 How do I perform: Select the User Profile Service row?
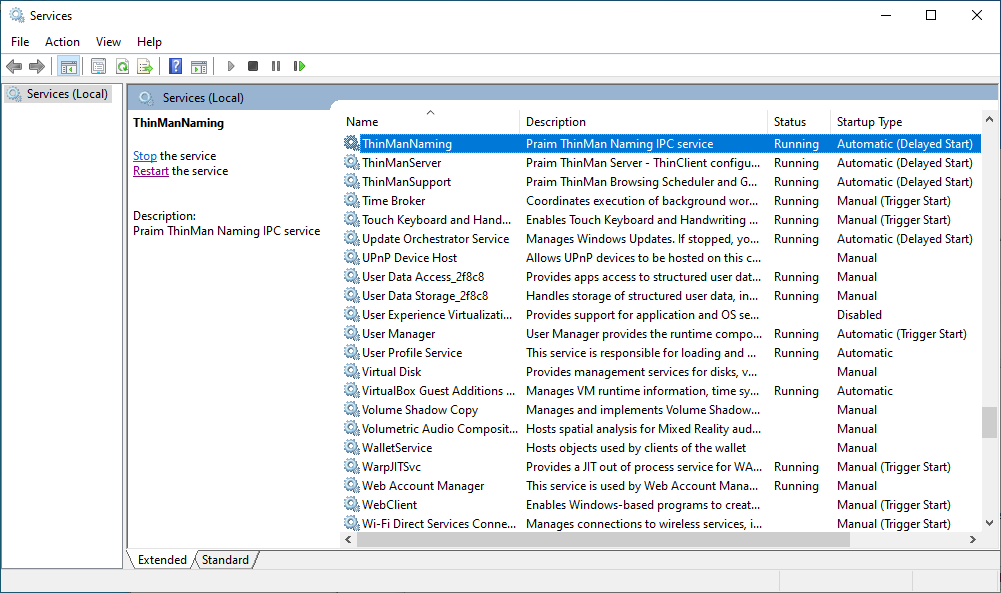(x=661, y=352)
